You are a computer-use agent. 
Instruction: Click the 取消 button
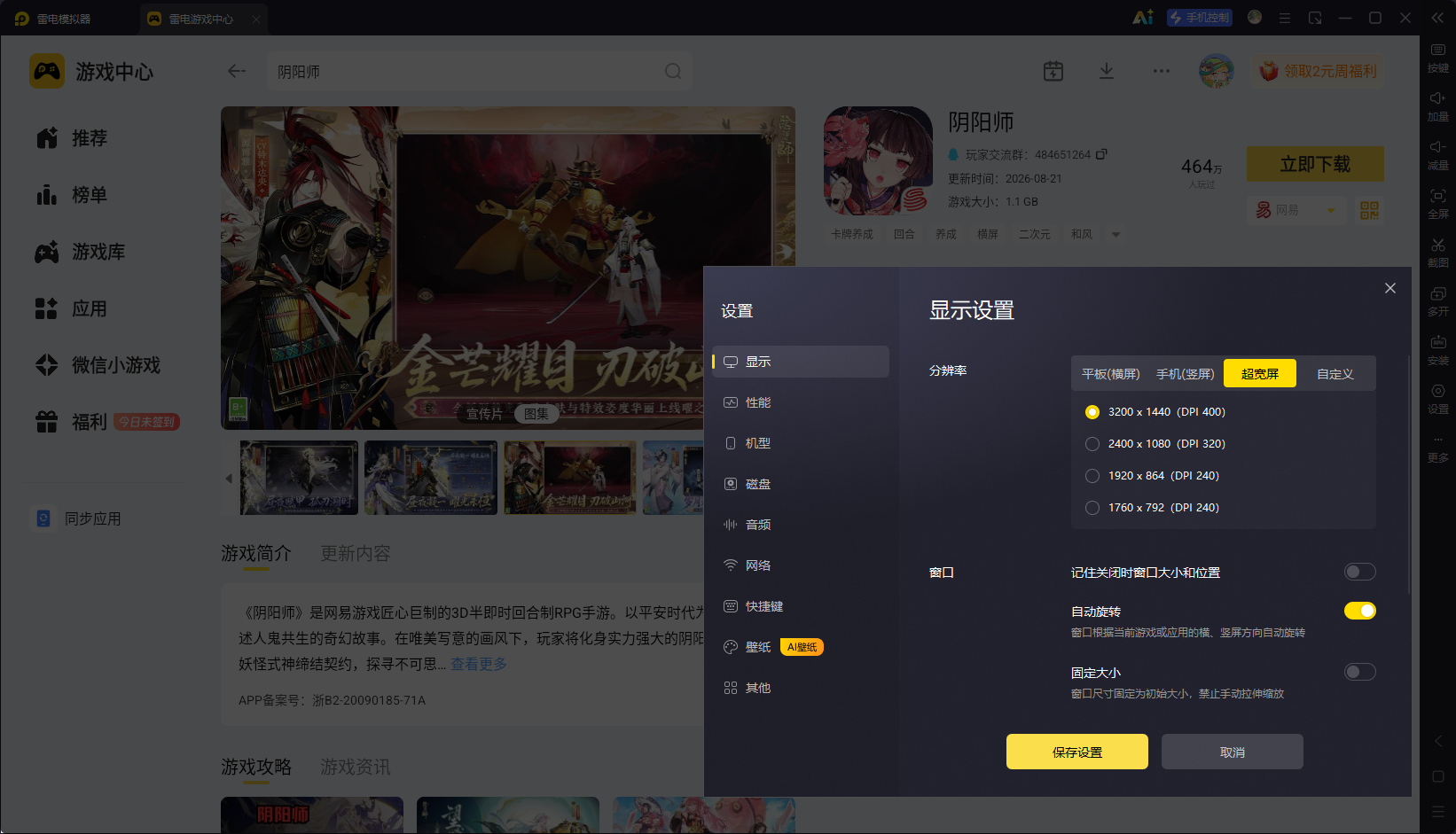coord(1233,752)
